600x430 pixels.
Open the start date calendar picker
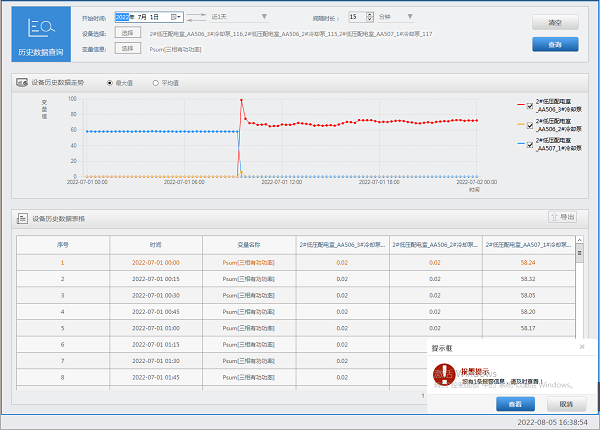pyautogui.click(x=176, y=17)
